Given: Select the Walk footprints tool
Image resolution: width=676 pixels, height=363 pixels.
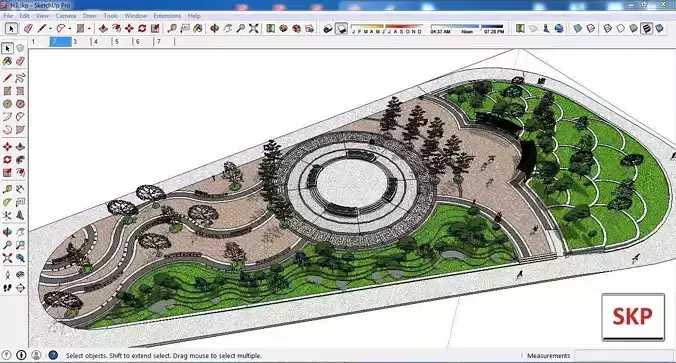Looking at the screenshot, I should [7, 288].
